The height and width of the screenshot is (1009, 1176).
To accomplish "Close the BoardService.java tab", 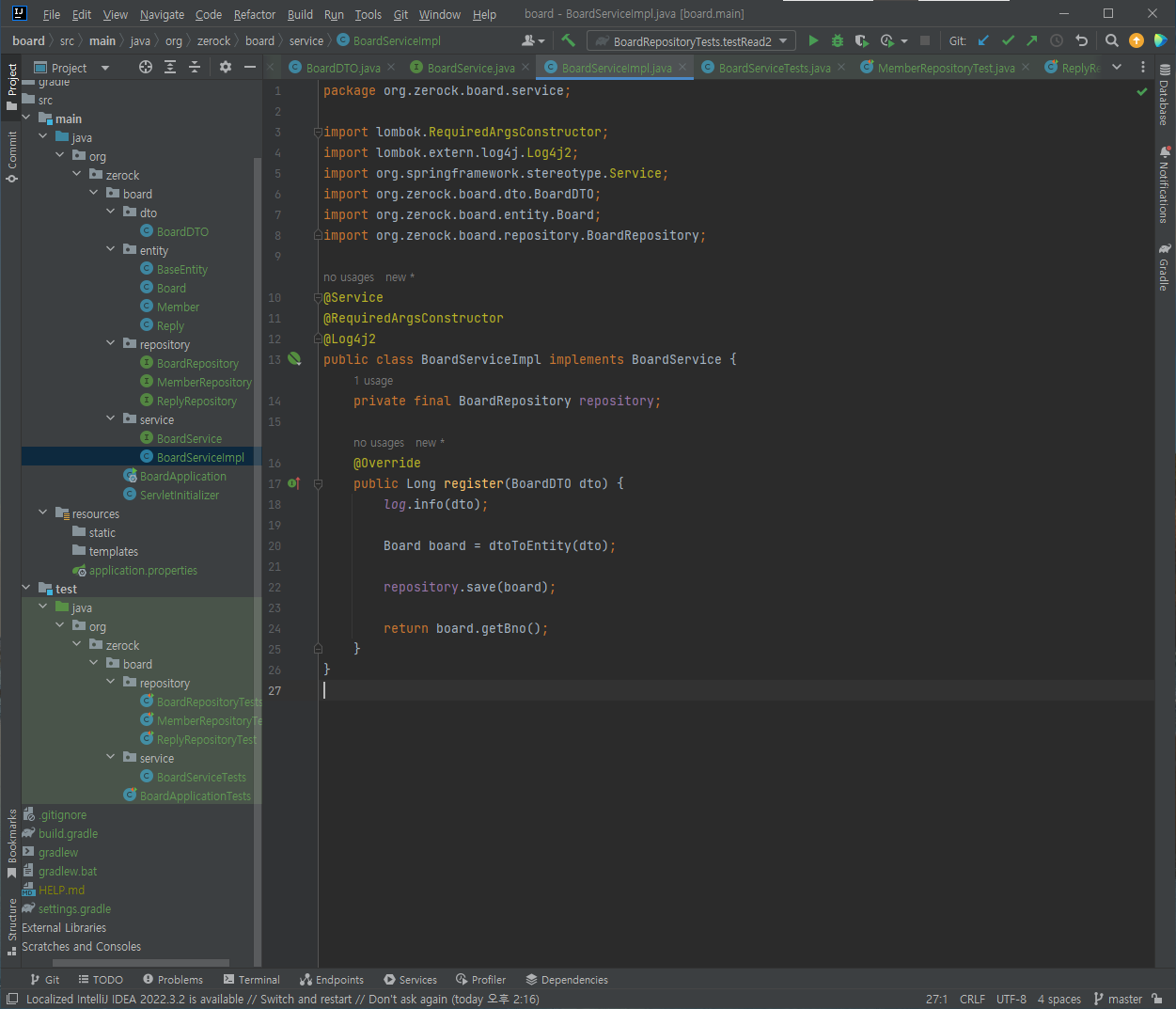I will click(525, 67).
